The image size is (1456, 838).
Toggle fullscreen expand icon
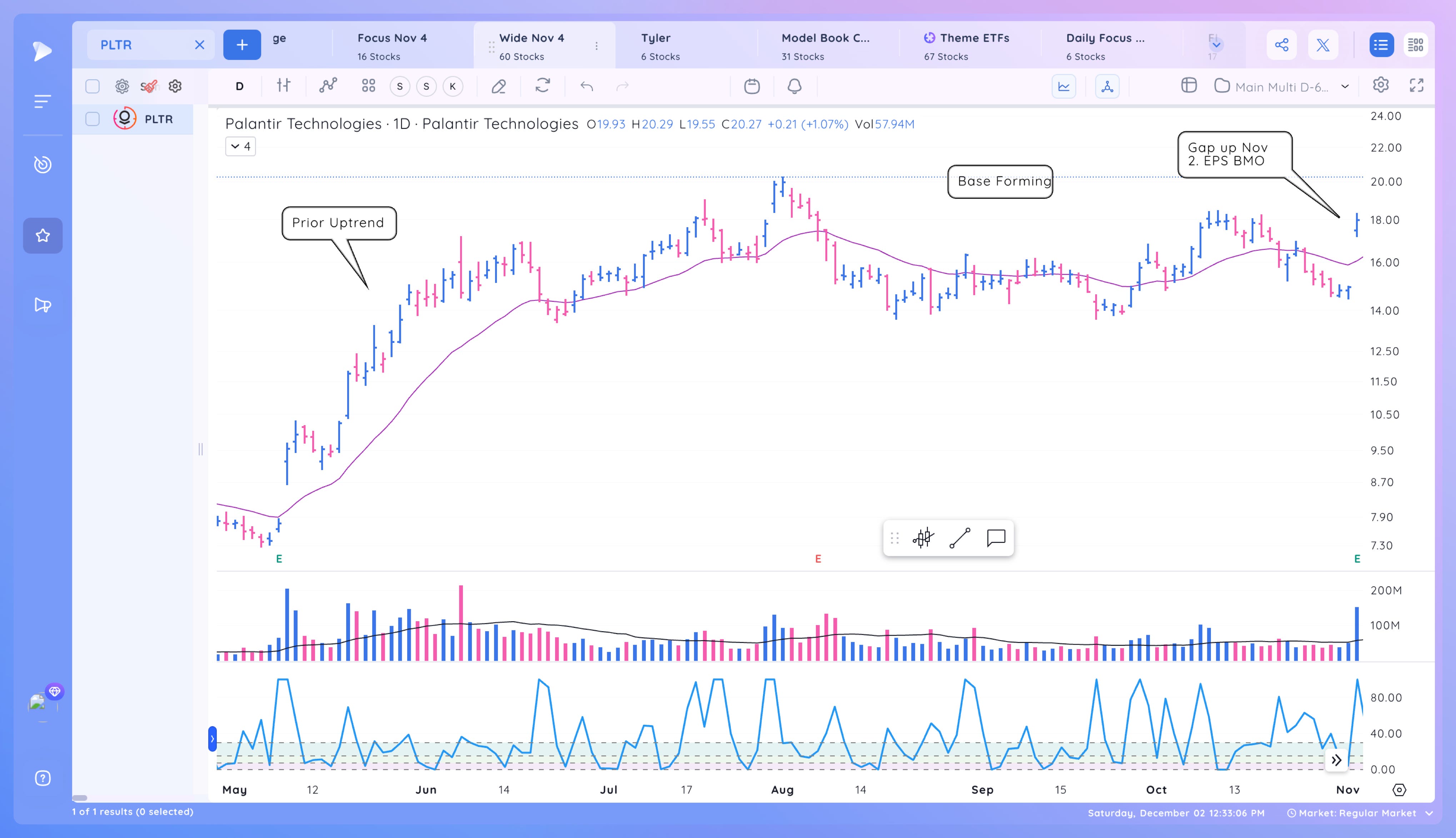1416,85
